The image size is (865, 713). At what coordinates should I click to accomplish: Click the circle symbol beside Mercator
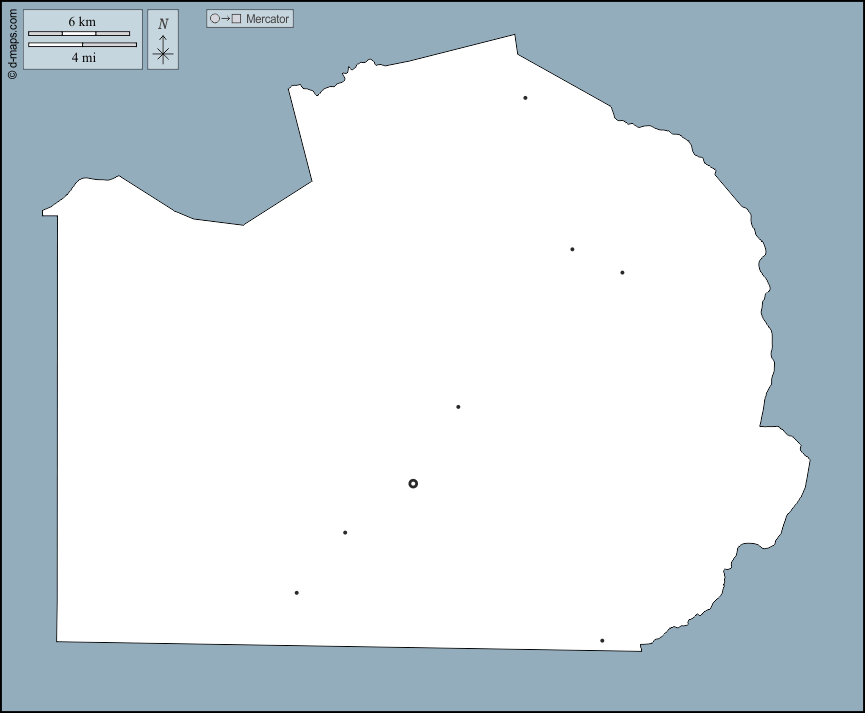[214, 19]
